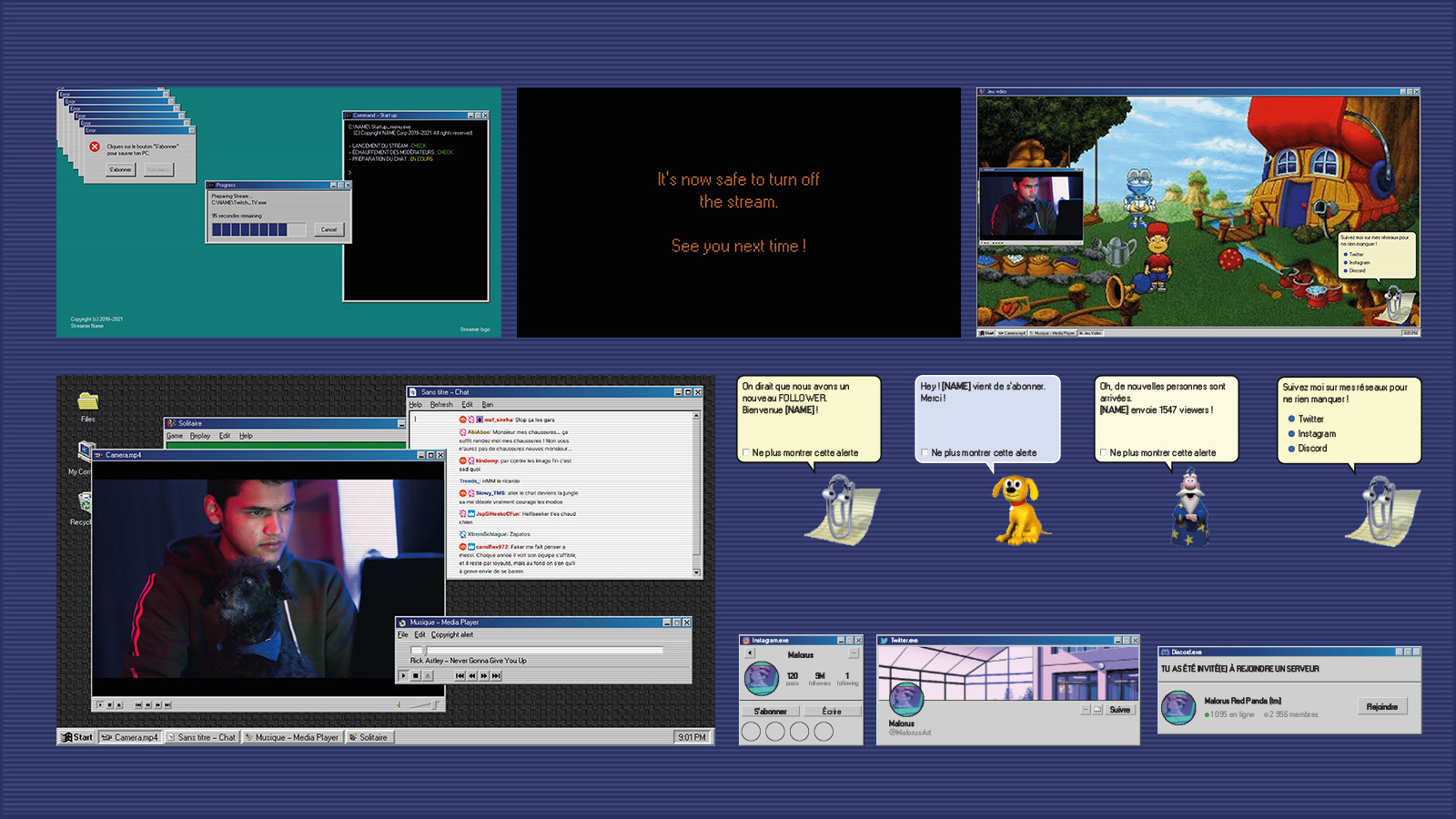Click 'Non merci' button in Error dialog
This screenshot has height=819, width=1456.
click(158, 169)
